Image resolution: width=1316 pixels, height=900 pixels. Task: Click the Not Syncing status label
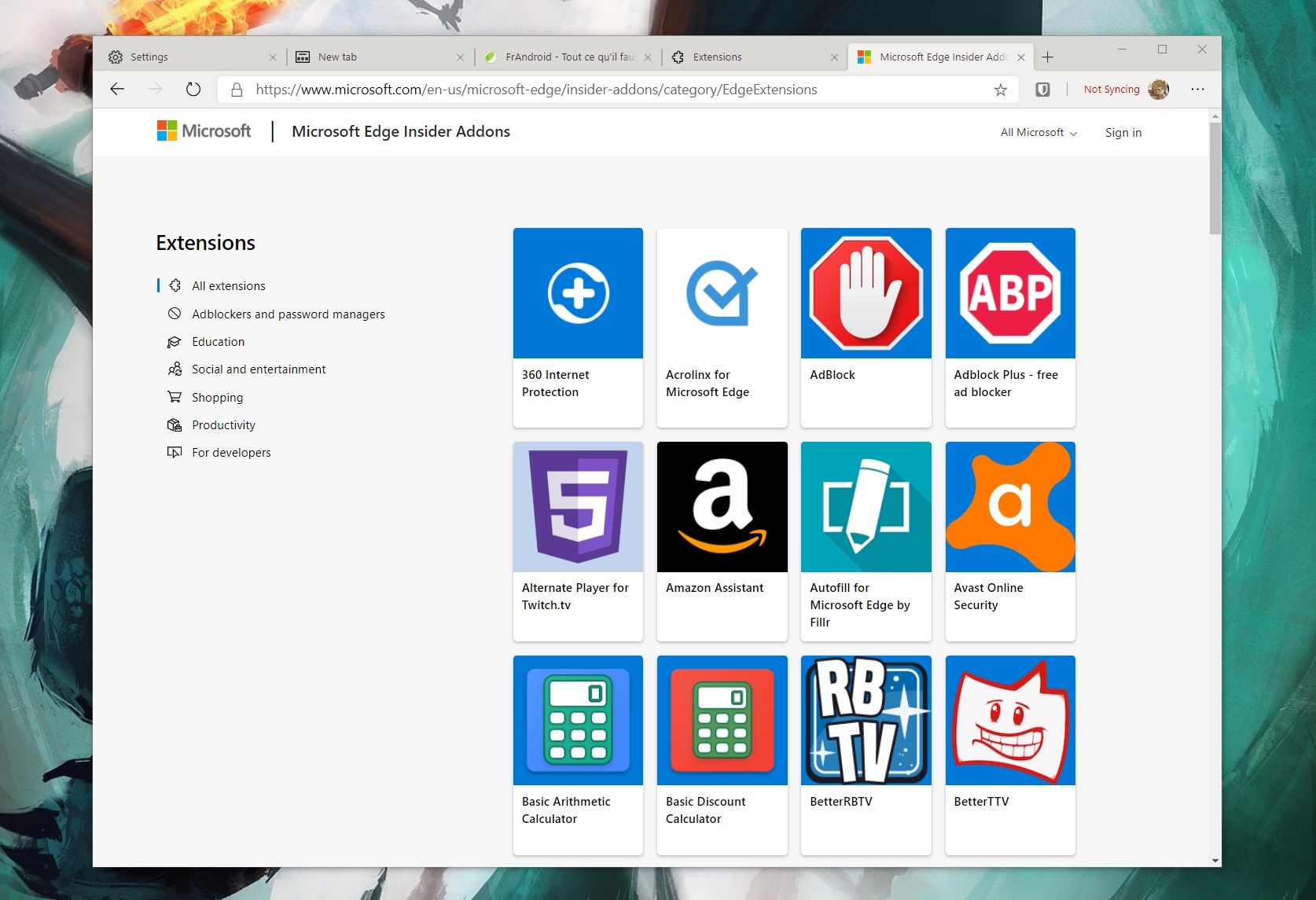pos(1111,90)
